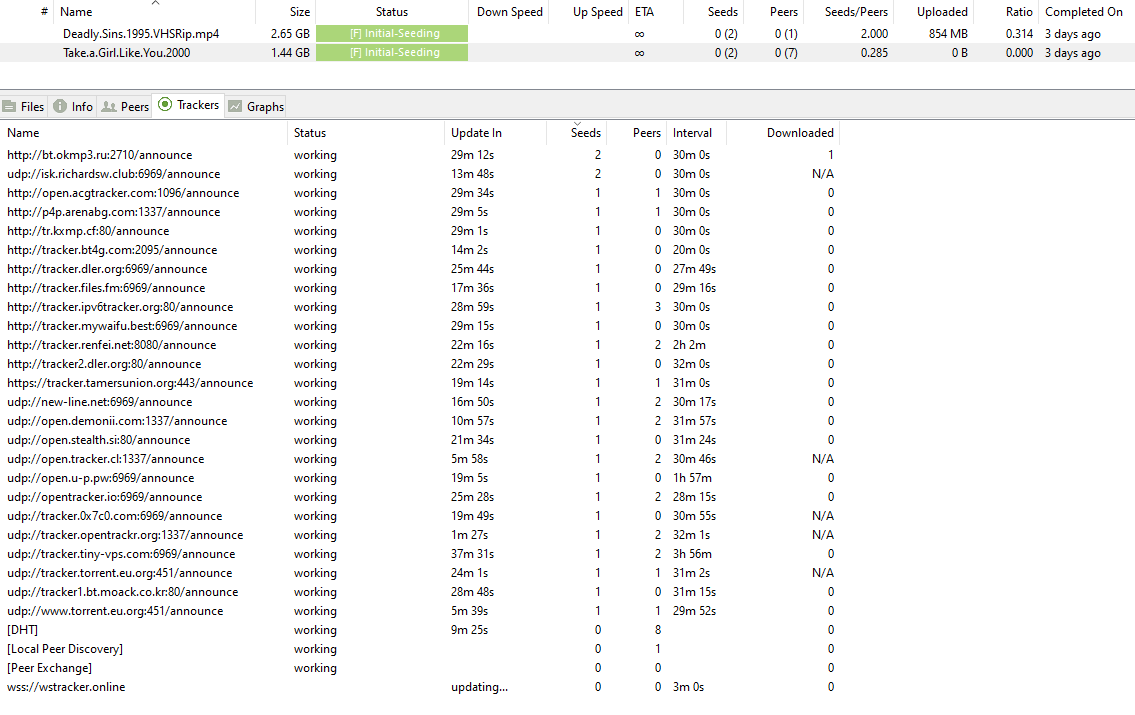Sort torrents by Down Speed column

510,12
